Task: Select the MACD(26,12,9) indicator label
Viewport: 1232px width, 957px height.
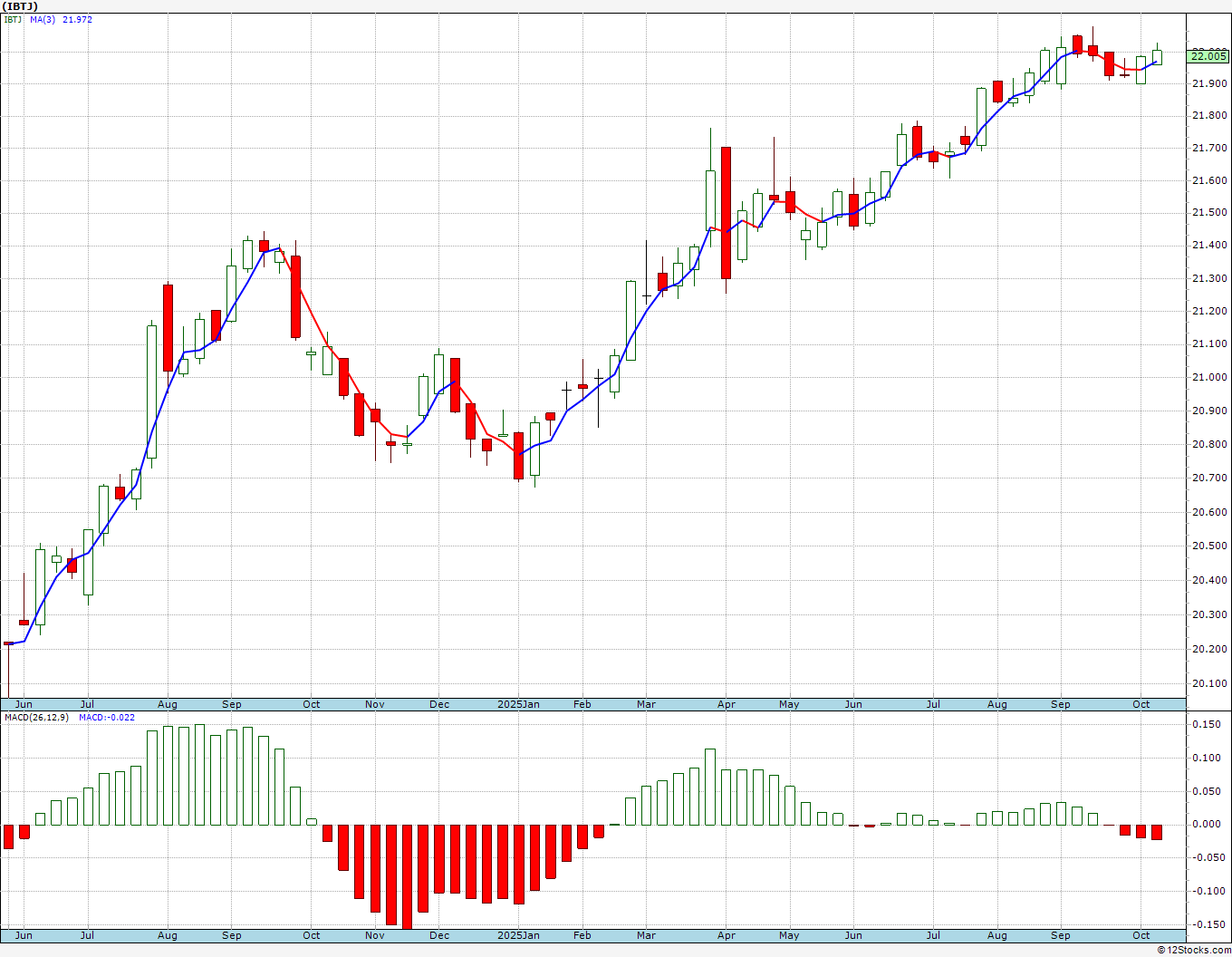Action: [38, 717]
